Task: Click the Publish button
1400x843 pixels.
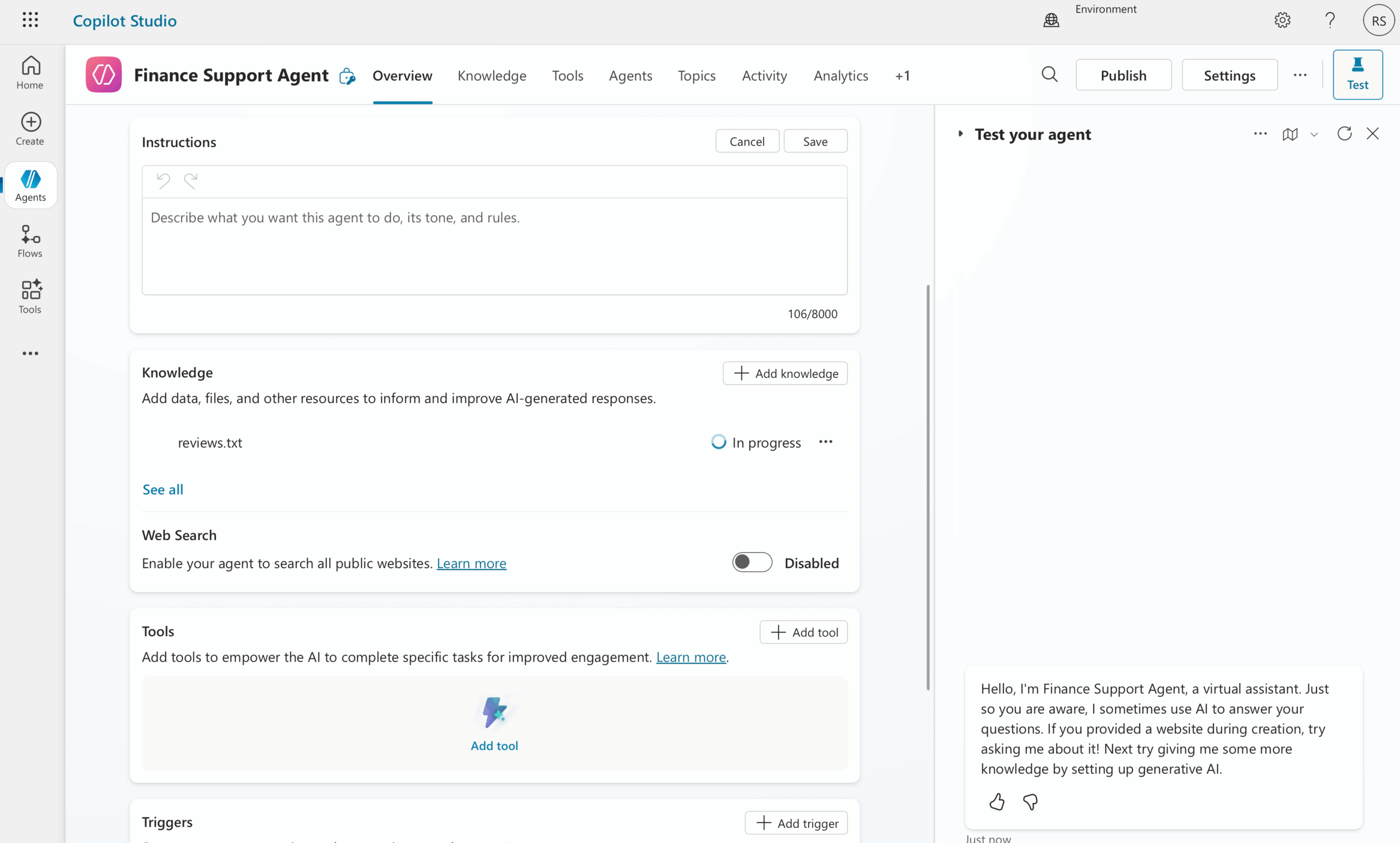Action: (x=1123, y=75)
